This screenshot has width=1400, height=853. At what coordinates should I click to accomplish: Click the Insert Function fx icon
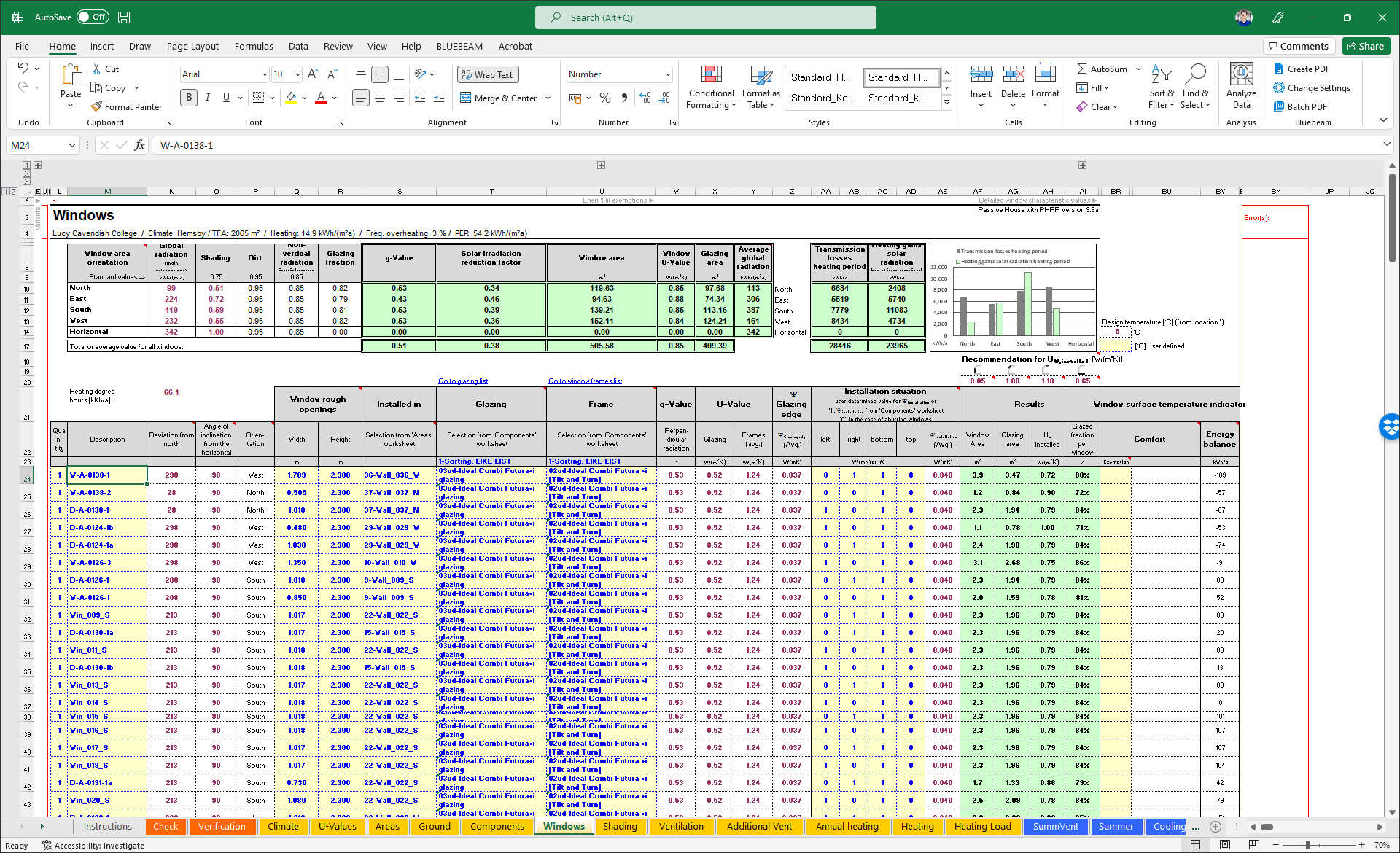point(139,145)
